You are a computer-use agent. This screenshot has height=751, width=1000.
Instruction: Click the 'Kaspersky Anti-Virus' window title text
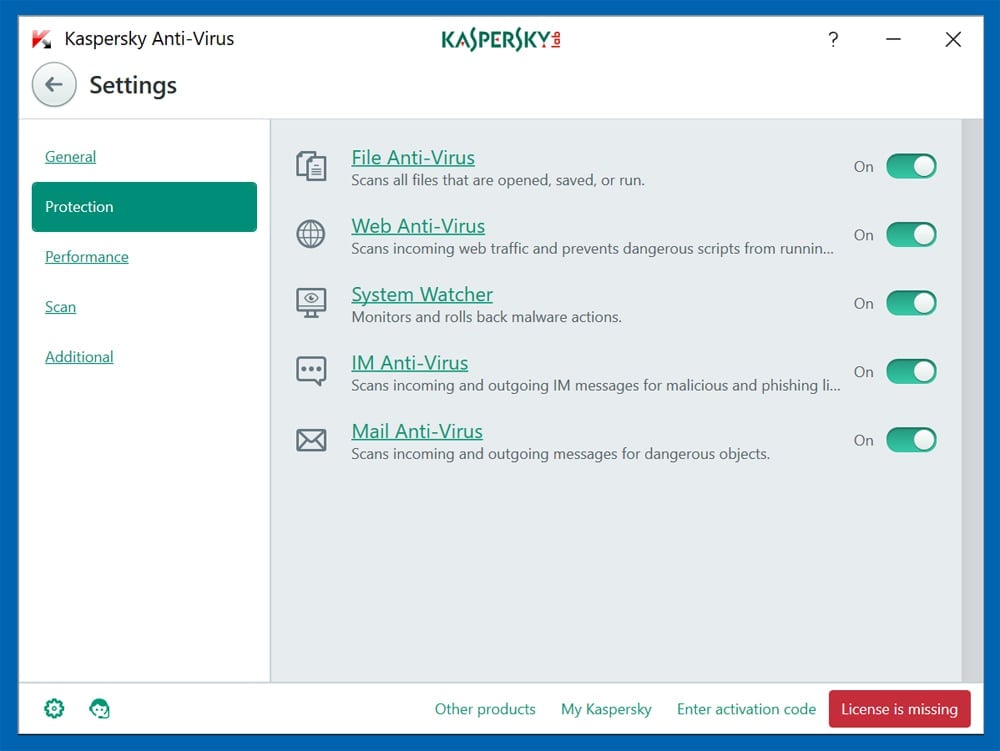point(149,39)
